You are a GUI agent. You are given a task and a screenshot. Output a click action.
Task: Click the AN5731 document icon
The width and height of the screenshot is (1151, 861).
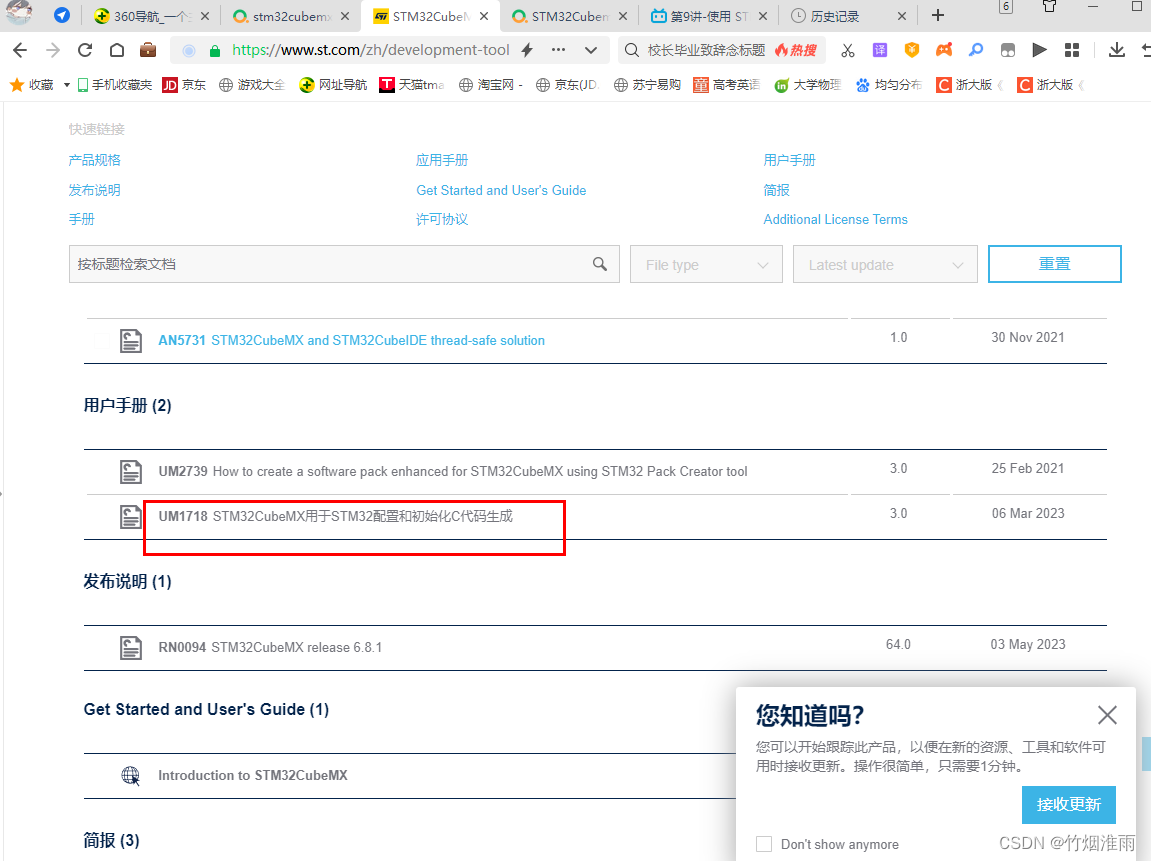(131, 341)
